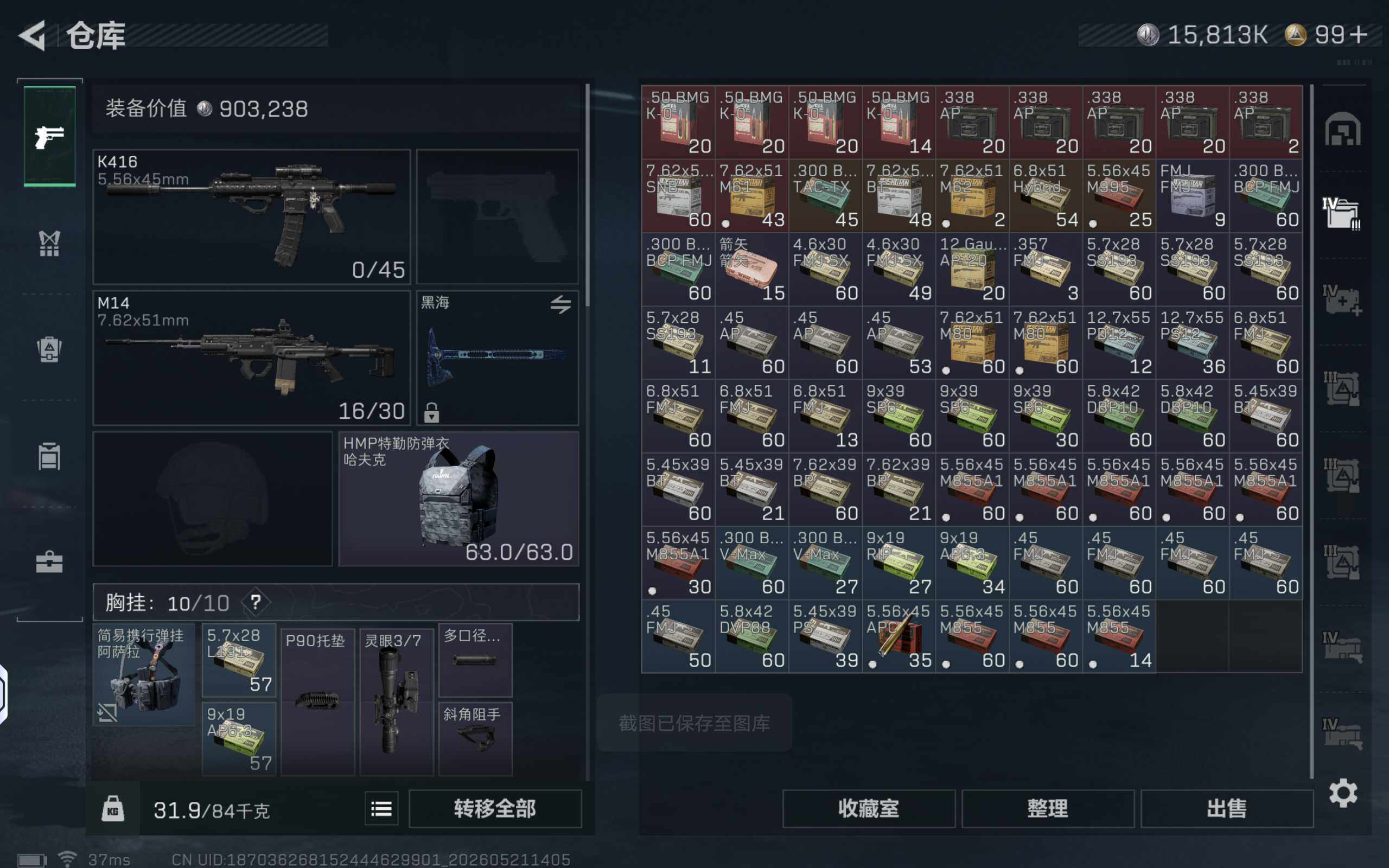Select the 斜角阻手 foregrip item
Image resolution: width=1389 pixels, height=868 pixels.
coord(476,739)
